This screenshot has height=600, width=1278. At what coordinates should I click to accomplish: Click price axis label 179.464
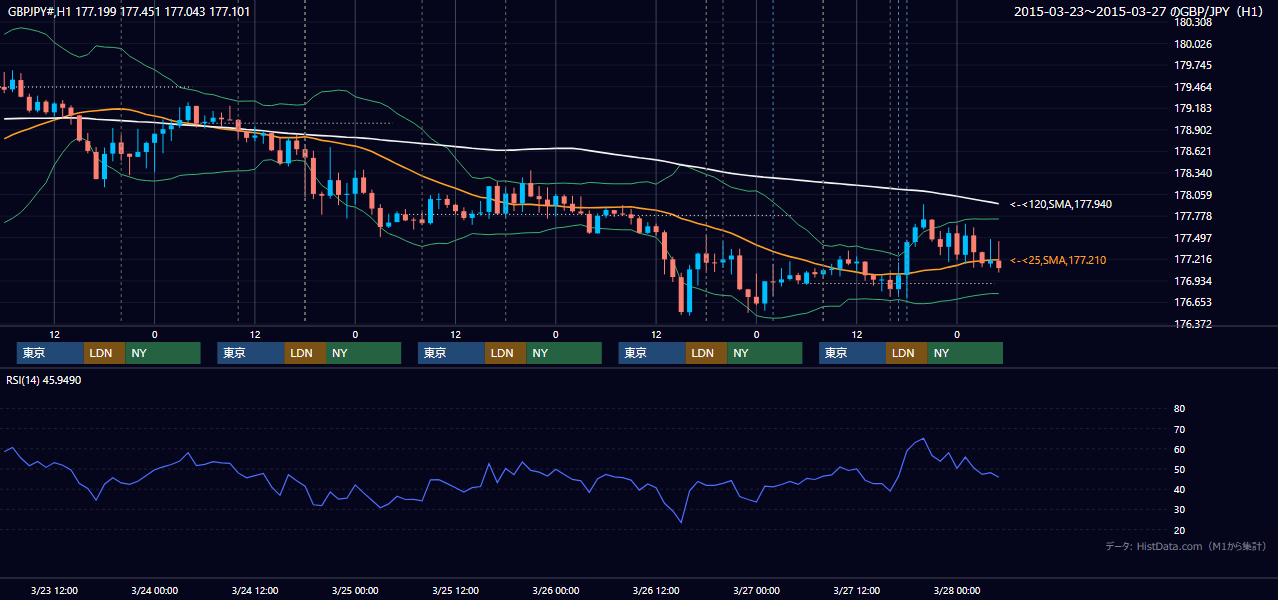click(x=1192, y=87)
